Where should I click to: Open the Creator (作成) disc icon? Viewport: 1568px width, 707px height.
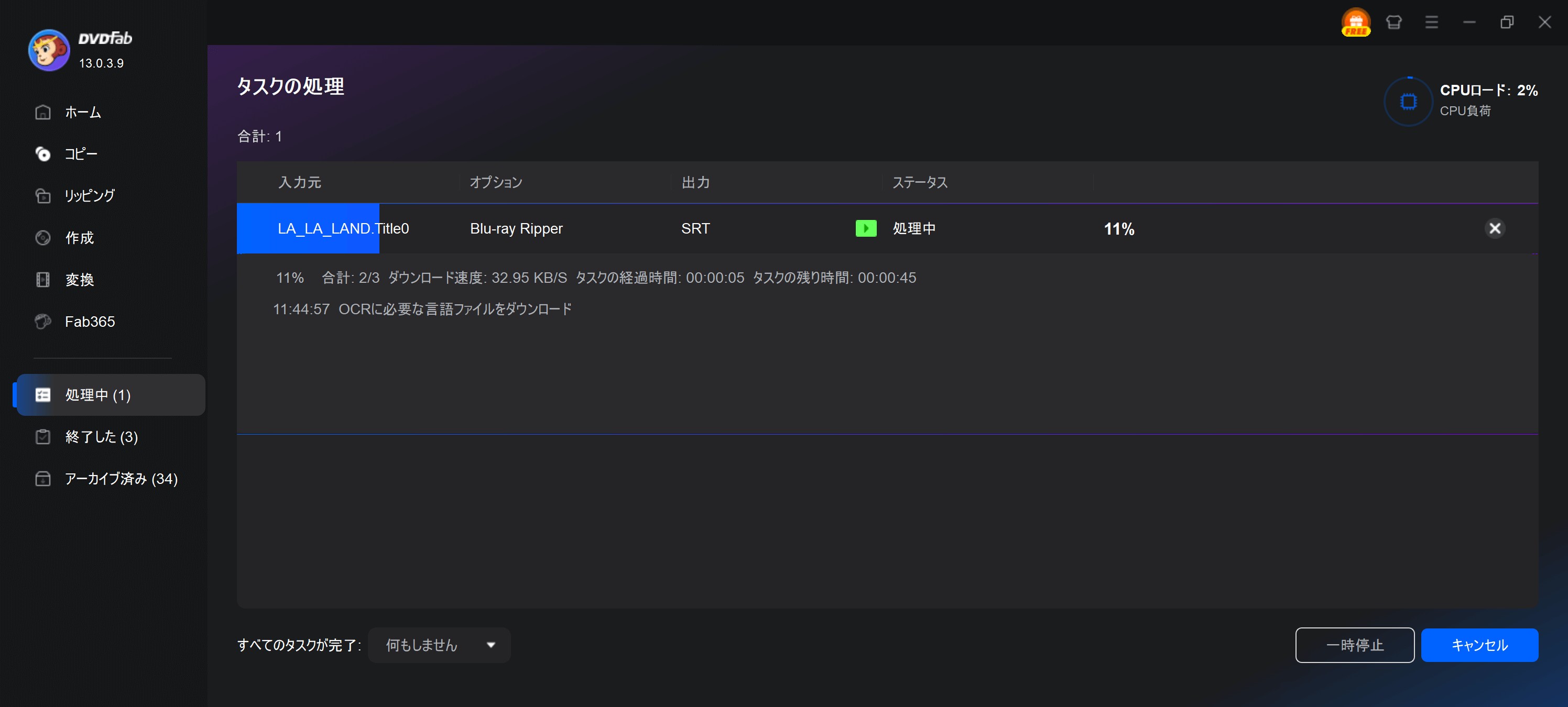pyautogui.click(x=42, y=238)
